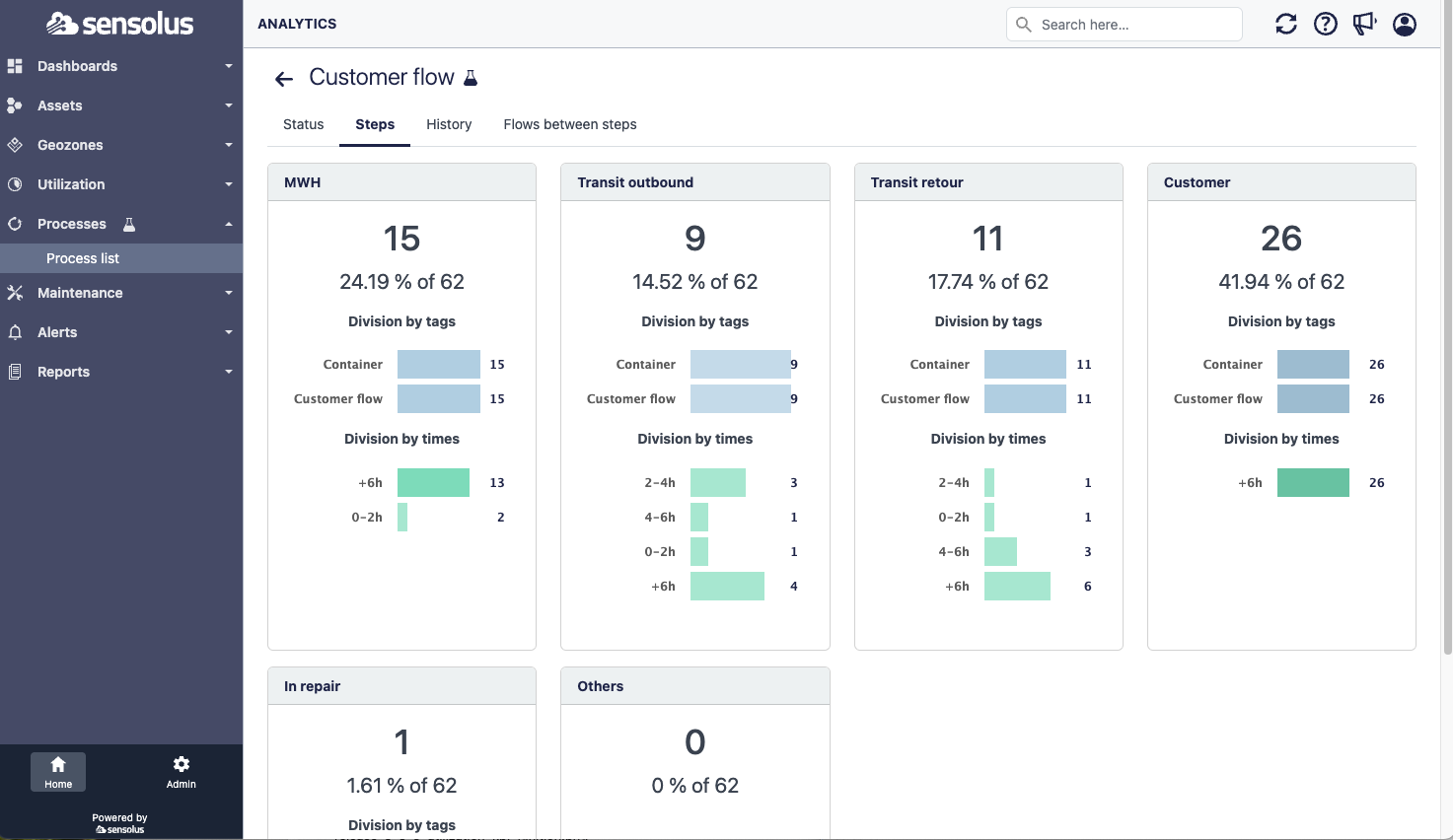
Task: Expand the Dashboards menu arrow
Action: click(x=229, y=66)
